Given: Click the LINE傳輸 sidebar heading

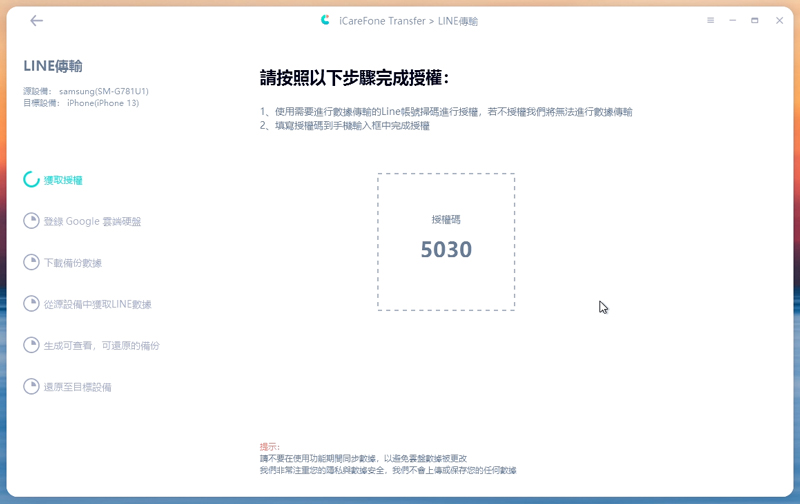Looking at the screenshot, I should click(52, 66).
